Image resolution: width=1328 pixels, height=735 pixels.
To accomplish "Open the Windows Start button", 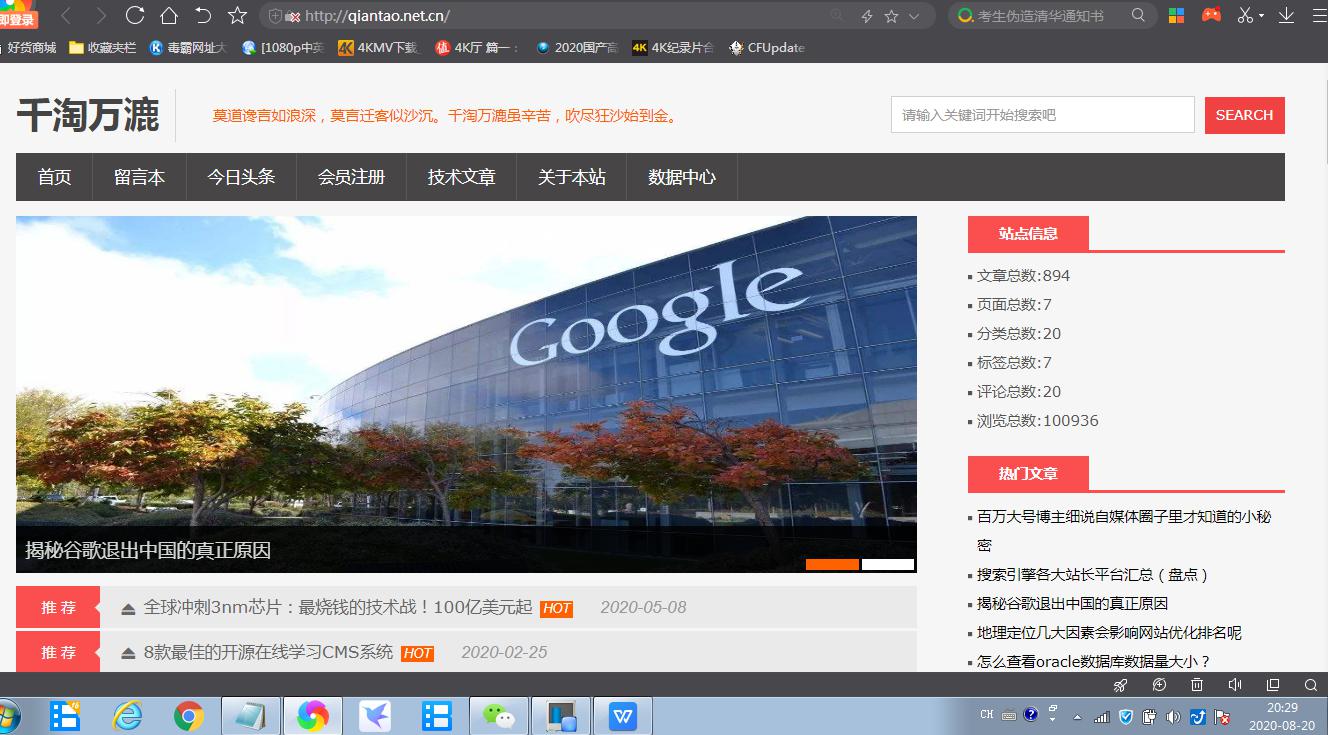I will [8, 716].
